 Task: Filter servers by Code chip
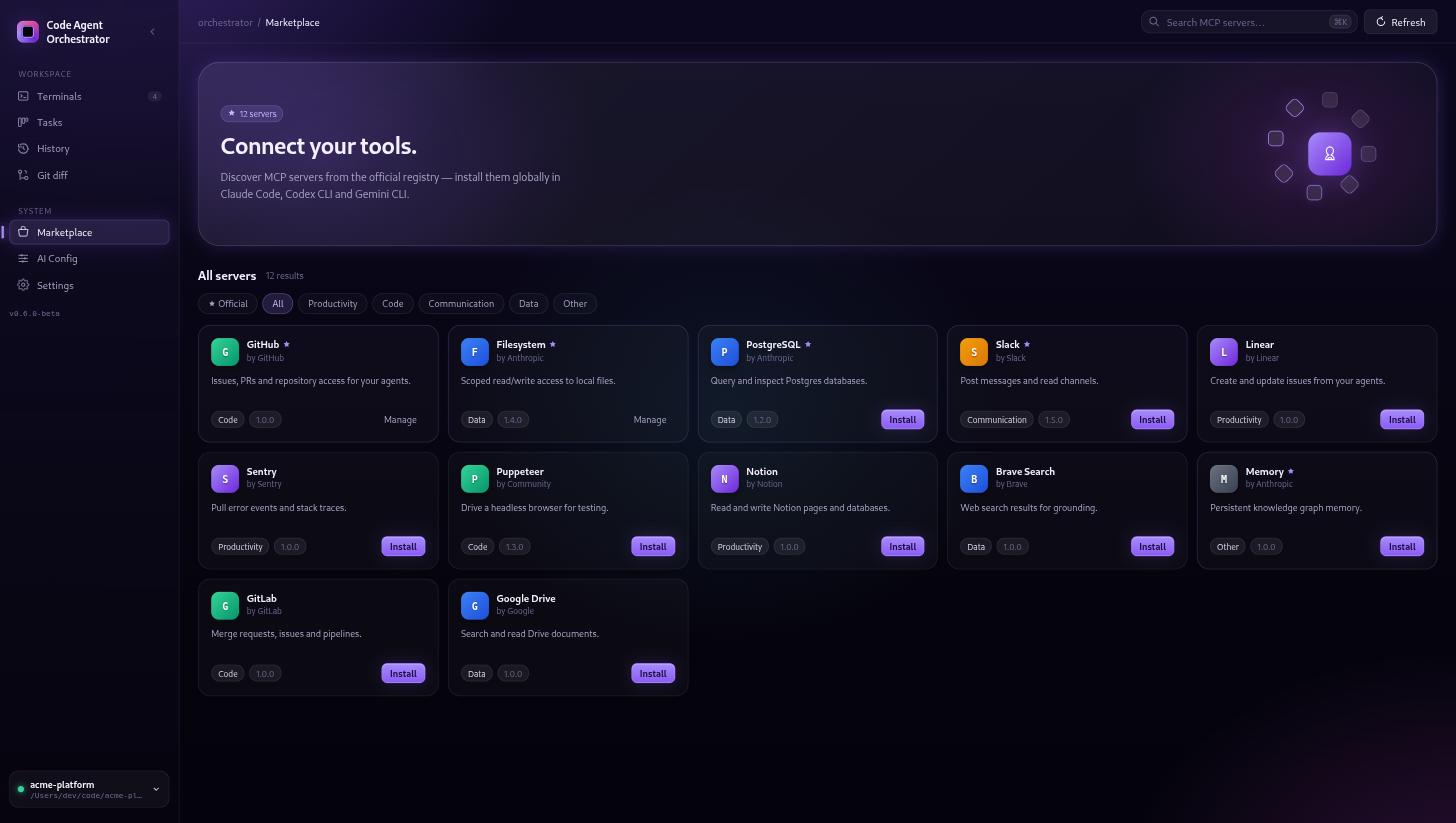coord(392,303)
